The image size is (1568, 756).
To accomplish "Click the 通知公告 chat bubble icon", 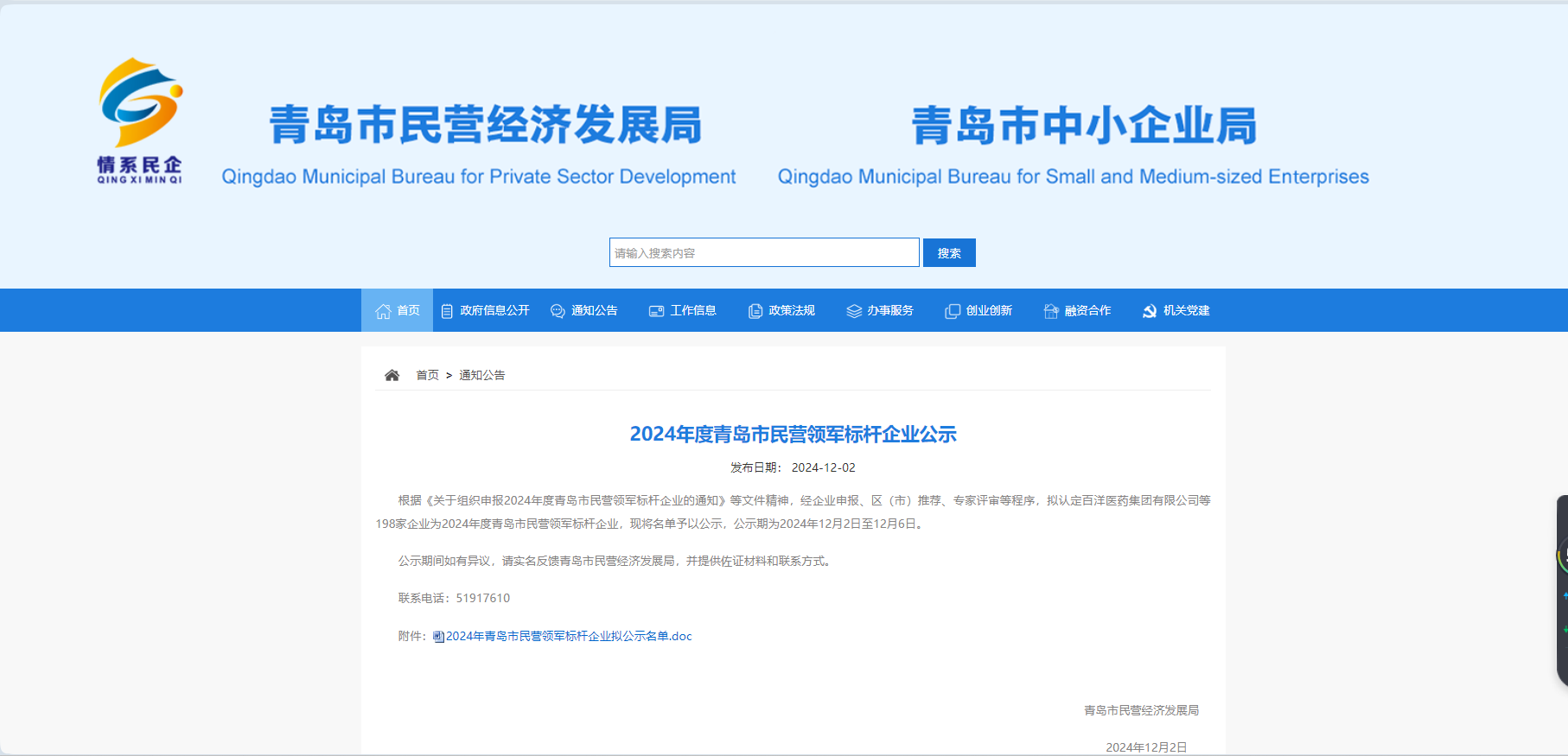I will tap(558, 311).
